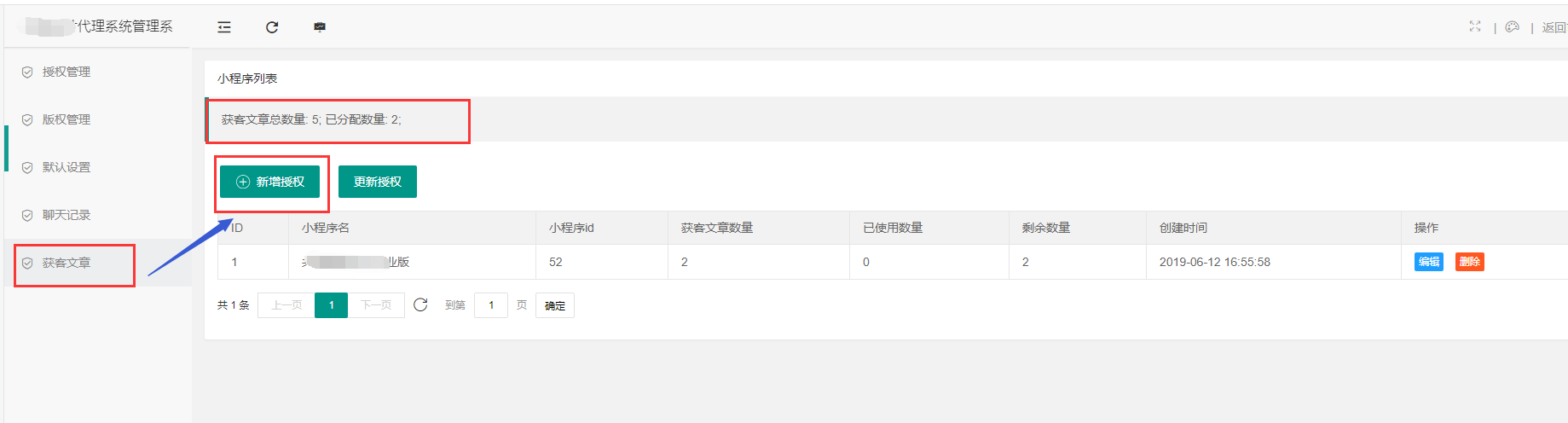
Task: Select page 1 in pagination
Action: pos(331,305)
